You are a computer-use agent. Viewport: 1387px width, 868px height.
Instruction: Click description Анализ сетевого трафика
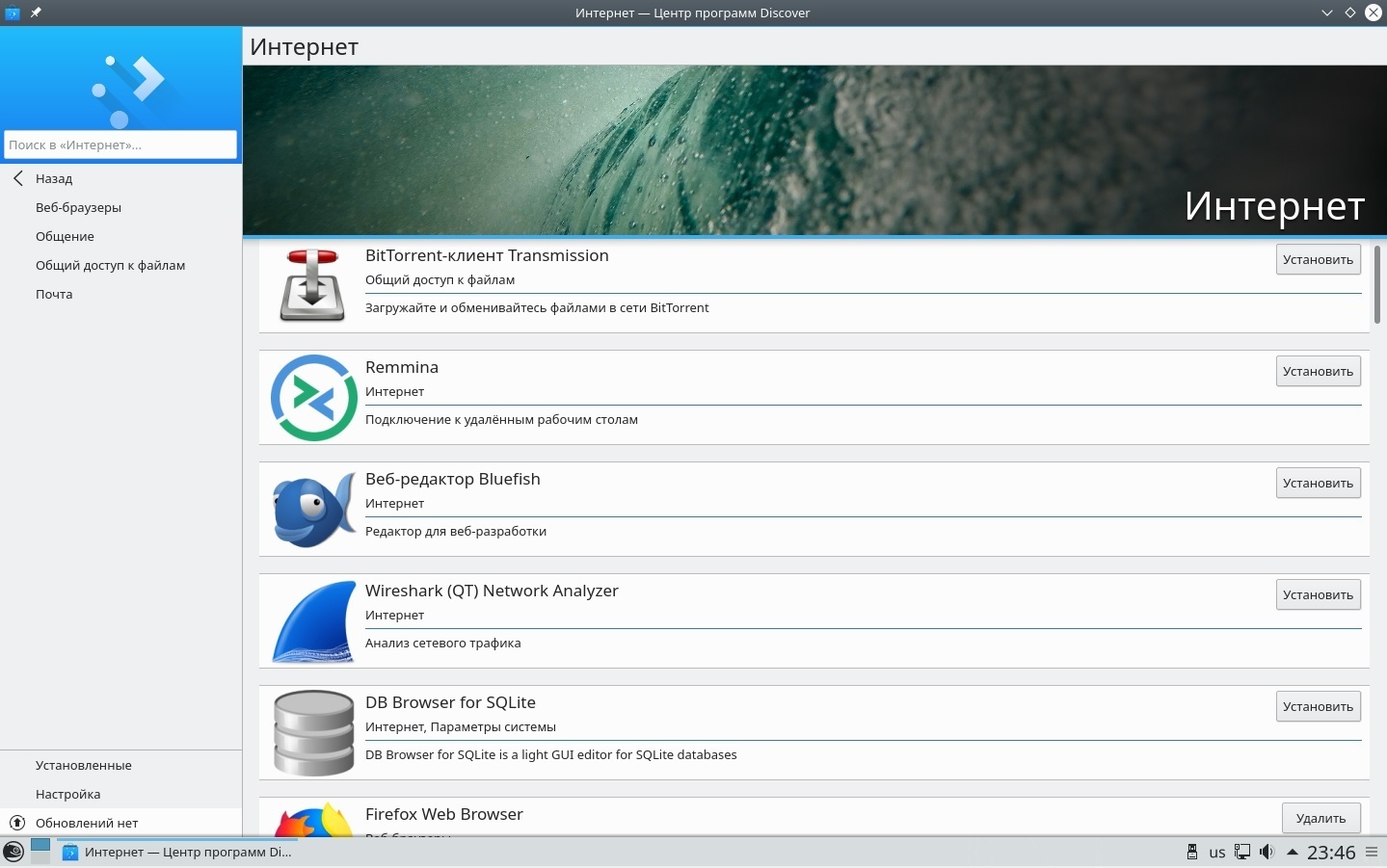click(443, 643)
